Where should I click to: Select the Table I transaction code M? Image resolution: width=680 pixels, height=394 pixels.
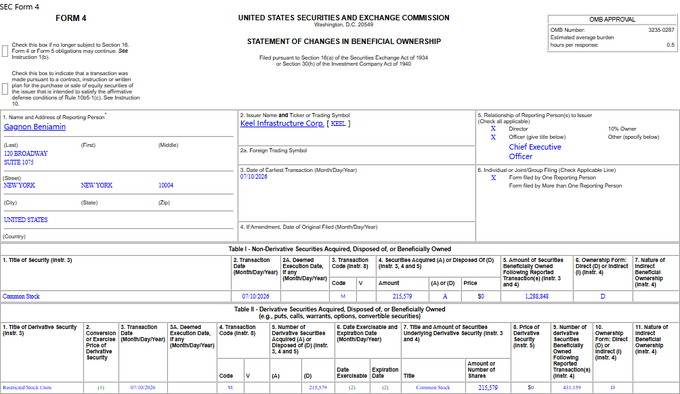(343, 296)
